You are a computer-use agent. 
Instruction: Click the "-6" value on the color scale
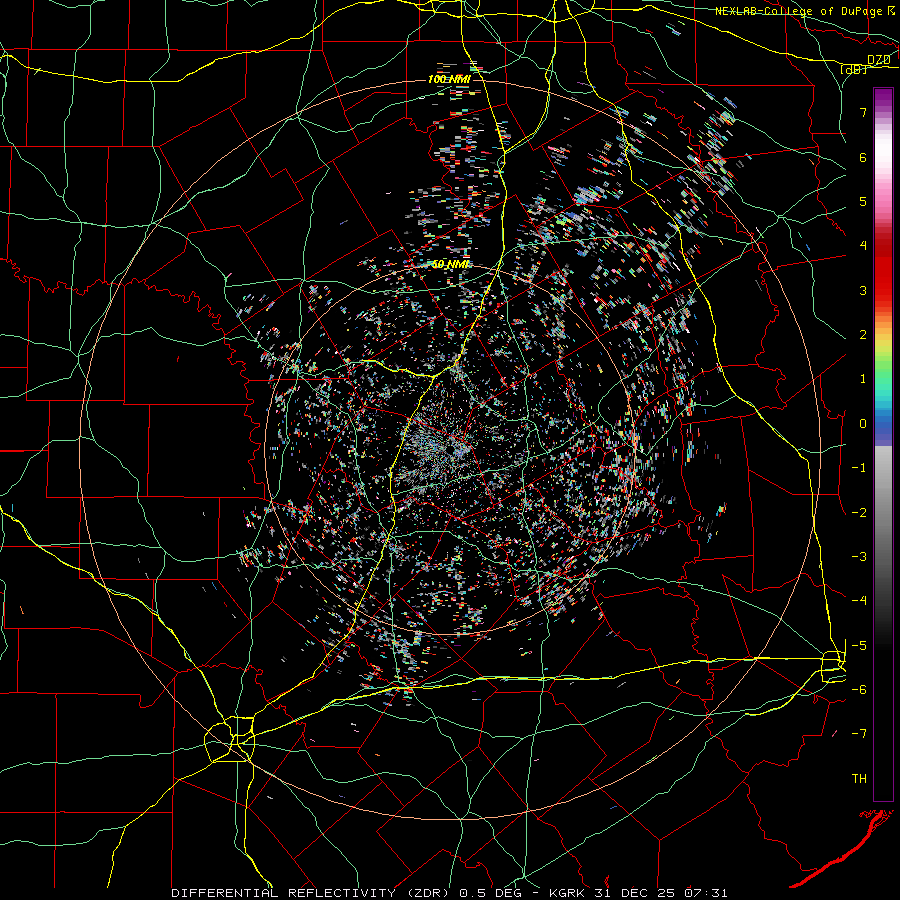[859, 689]
